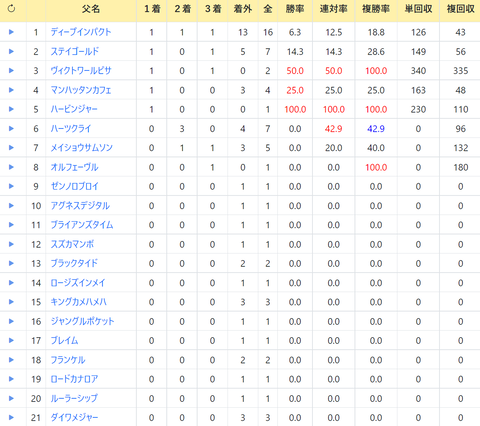480x426 pixels.
Task: Open the ハービンジャー sire link
Action: (74, 109)
